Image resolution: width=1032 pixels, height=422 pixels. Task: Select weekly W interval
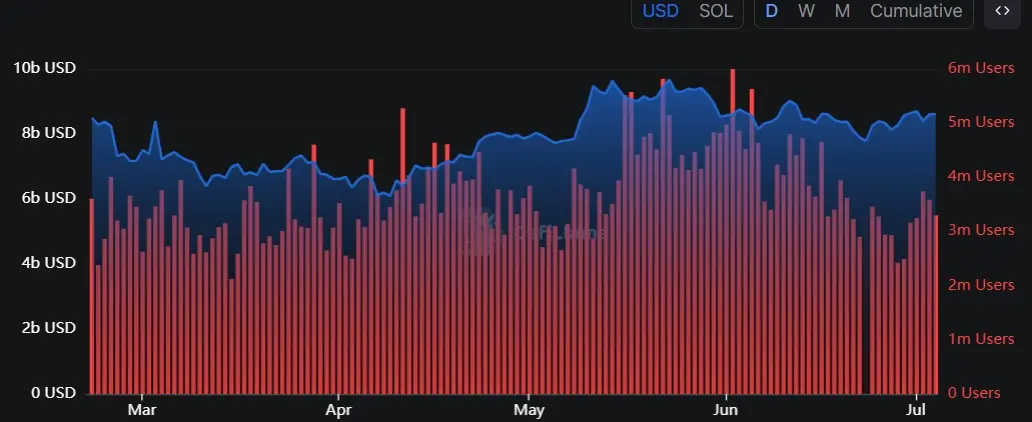806,11
